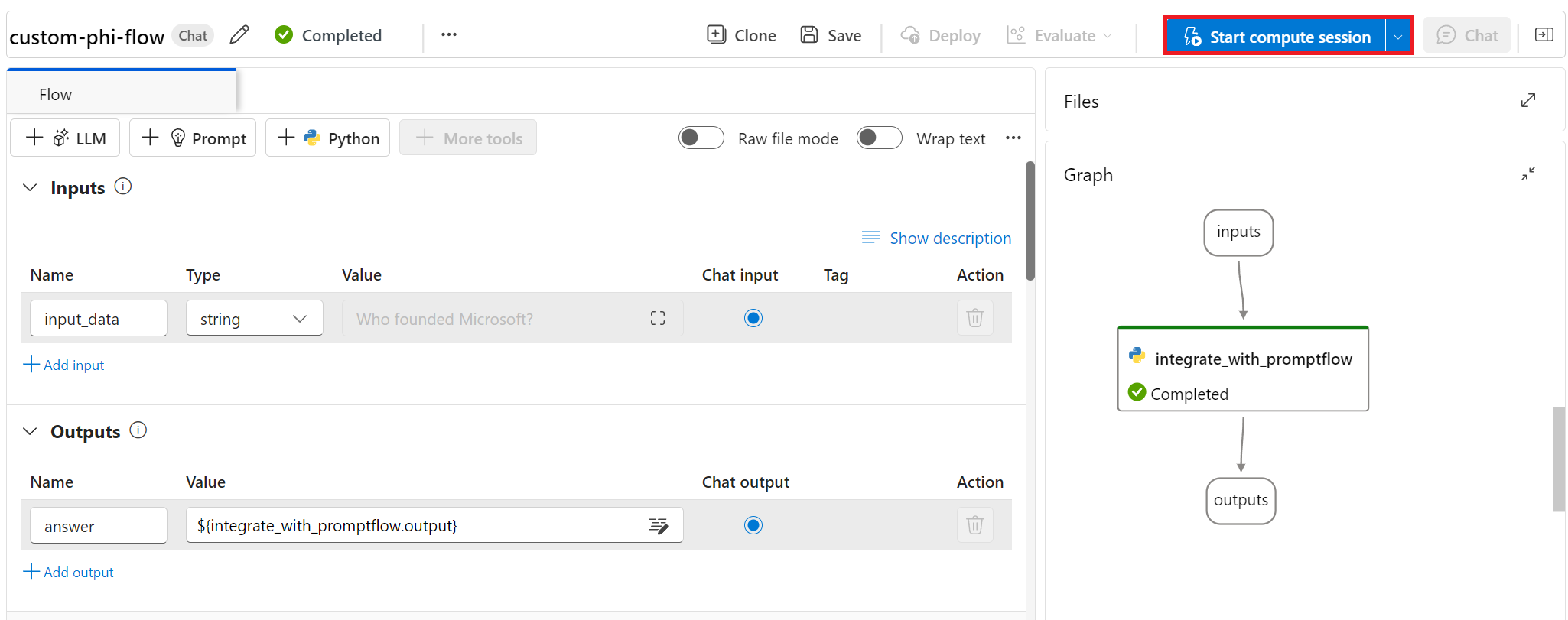Click output value edit icon
The image size is (1568, 620).
[x=658, y=525]
